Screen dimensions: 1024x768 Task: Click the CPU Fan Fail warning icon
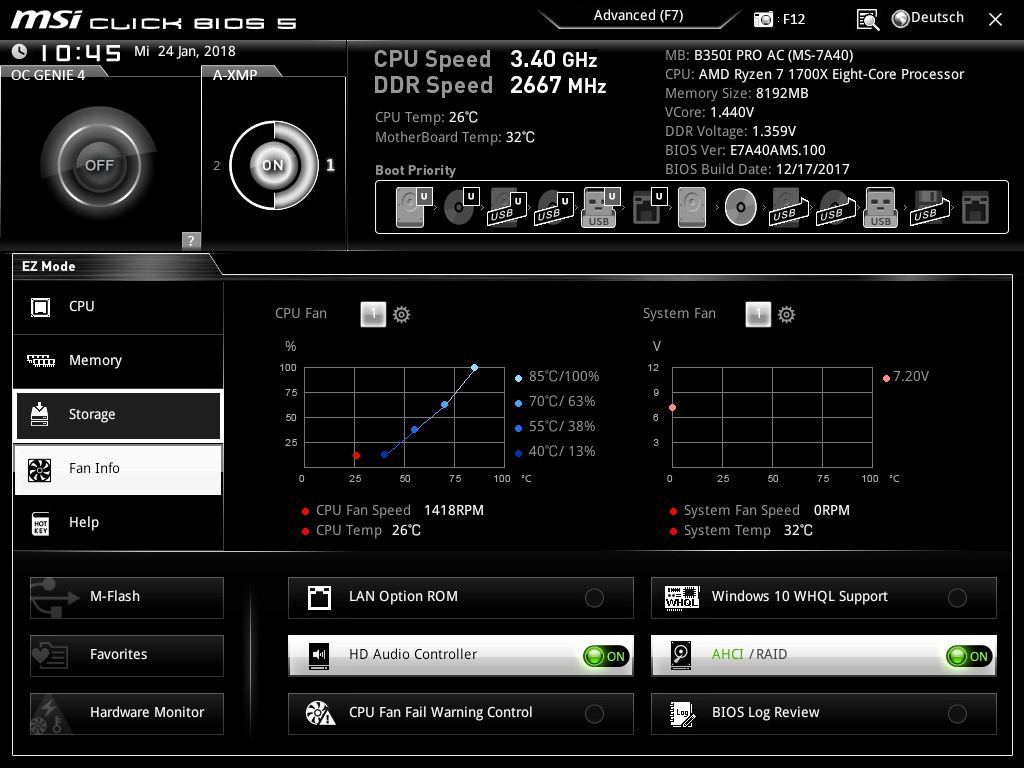(320, 713)
